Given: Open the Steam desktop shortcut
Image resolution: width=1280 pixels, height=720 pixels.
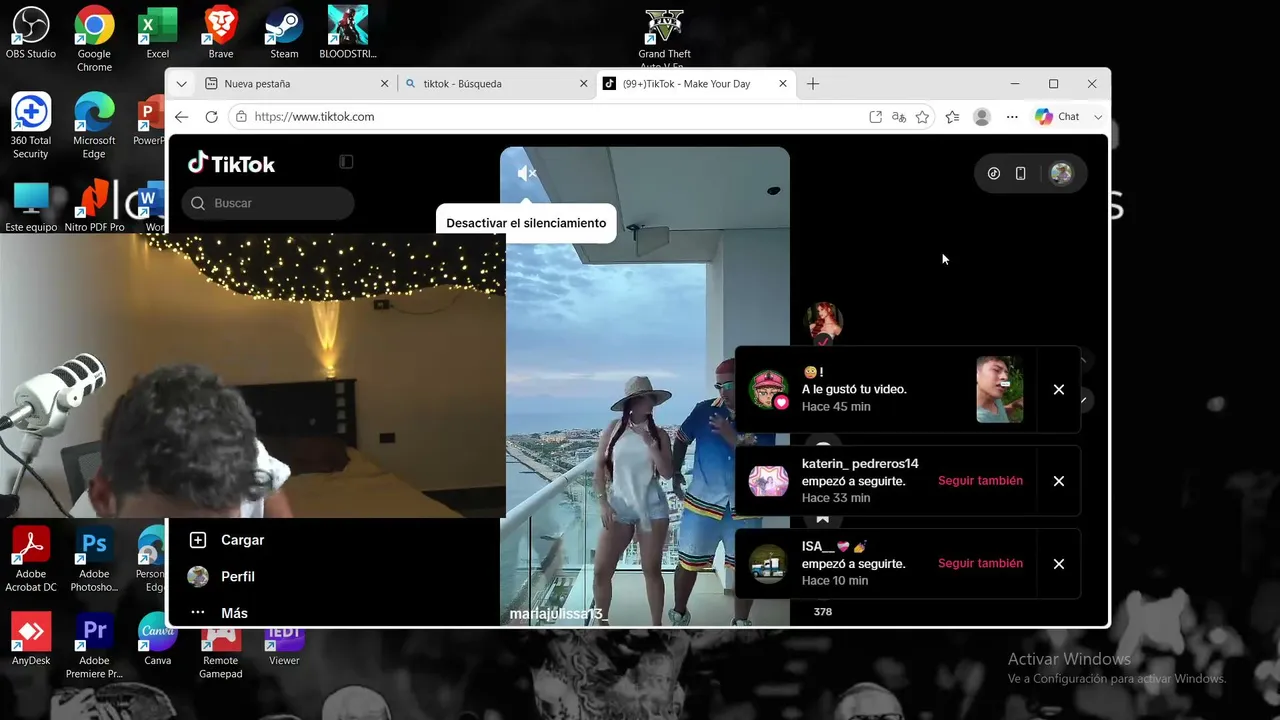Looking at the screenshot, I should click(x=284, y=34).
